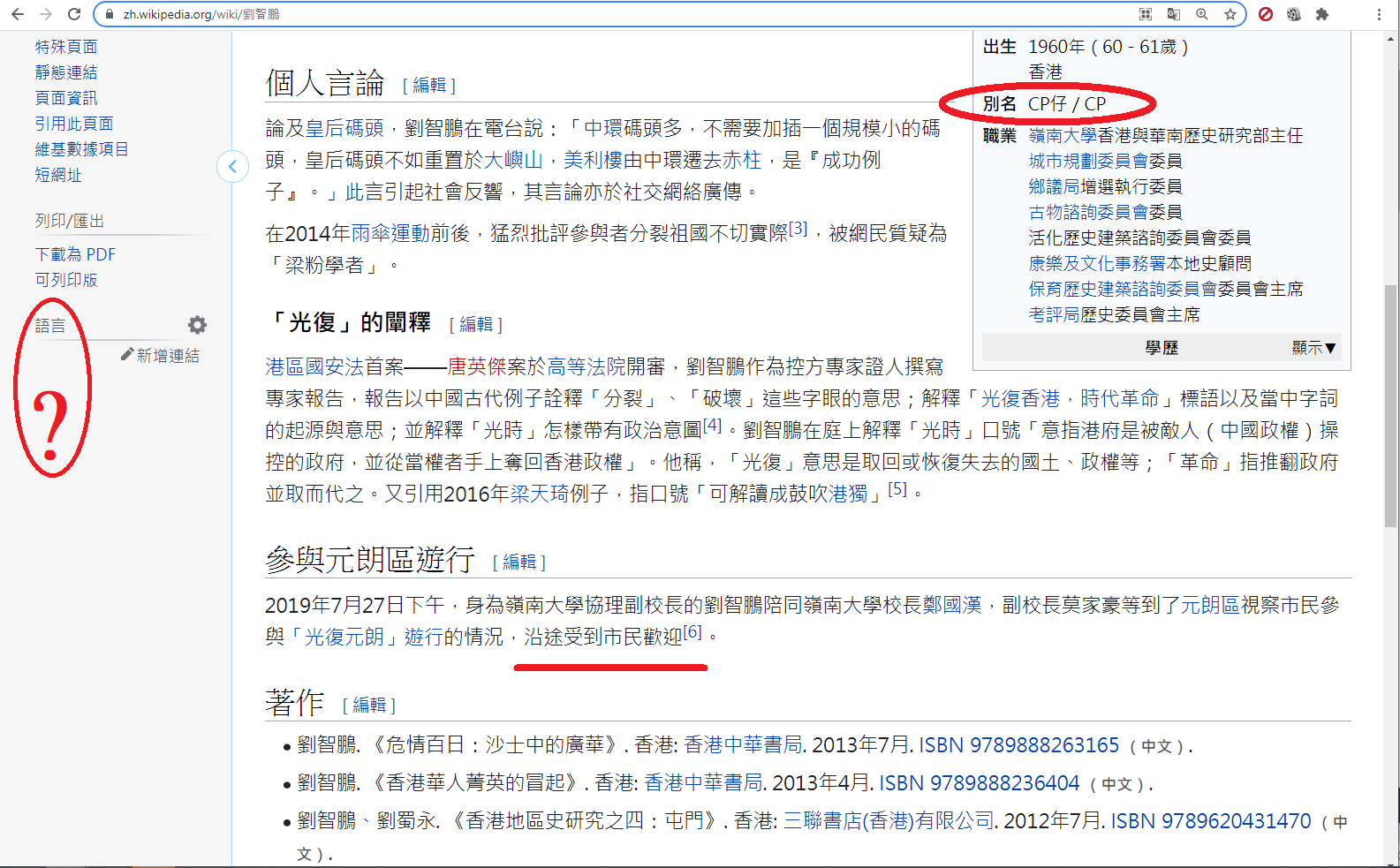Click the padlock site security icon
The width and height of the screenshot is (1400, 868).
coord(109,14)
